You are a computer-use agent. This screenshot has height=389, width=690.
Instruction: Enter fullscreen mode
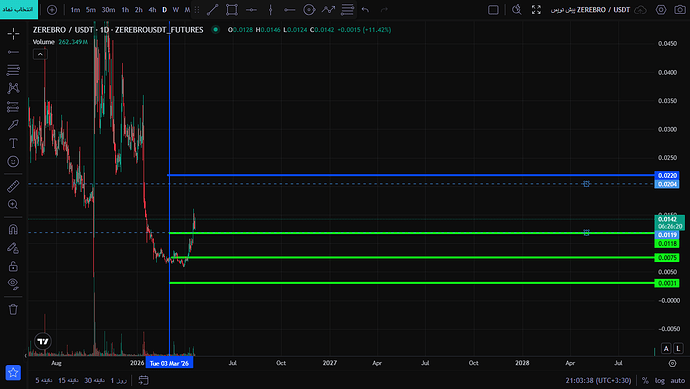pyautogui.click(x=536, y=10)
